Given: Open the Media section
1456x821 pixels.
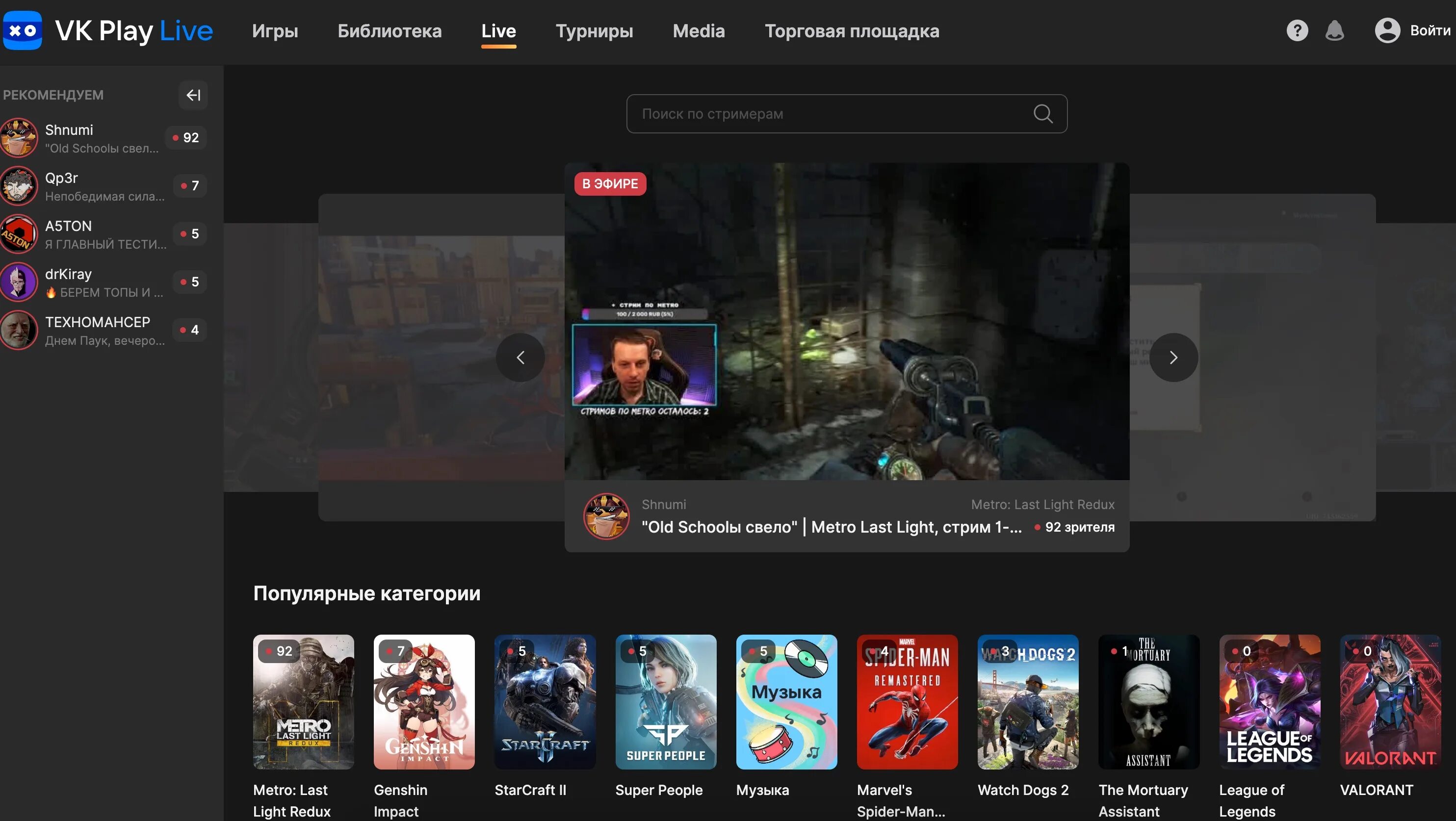Looking at the screenshot, I should pos(699,31).
